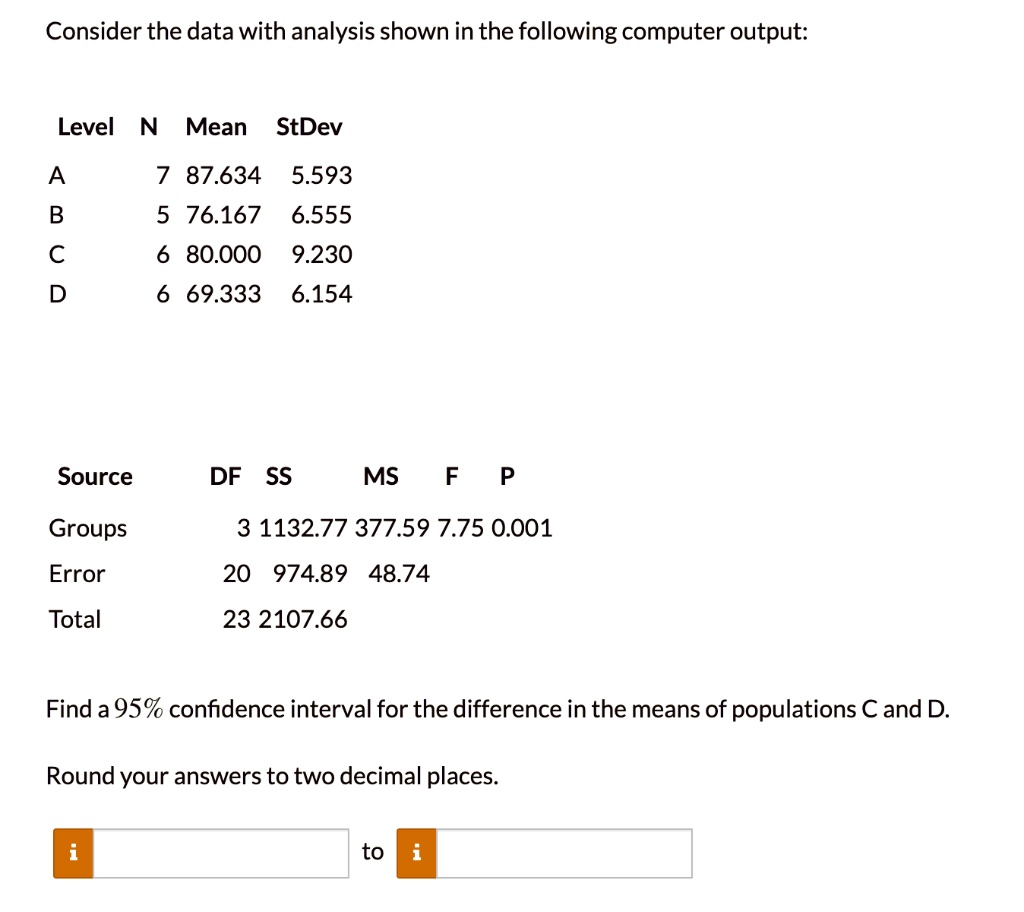
Task: Click the orange info icon beside the second answer box
Action: [x=416, y=853]
